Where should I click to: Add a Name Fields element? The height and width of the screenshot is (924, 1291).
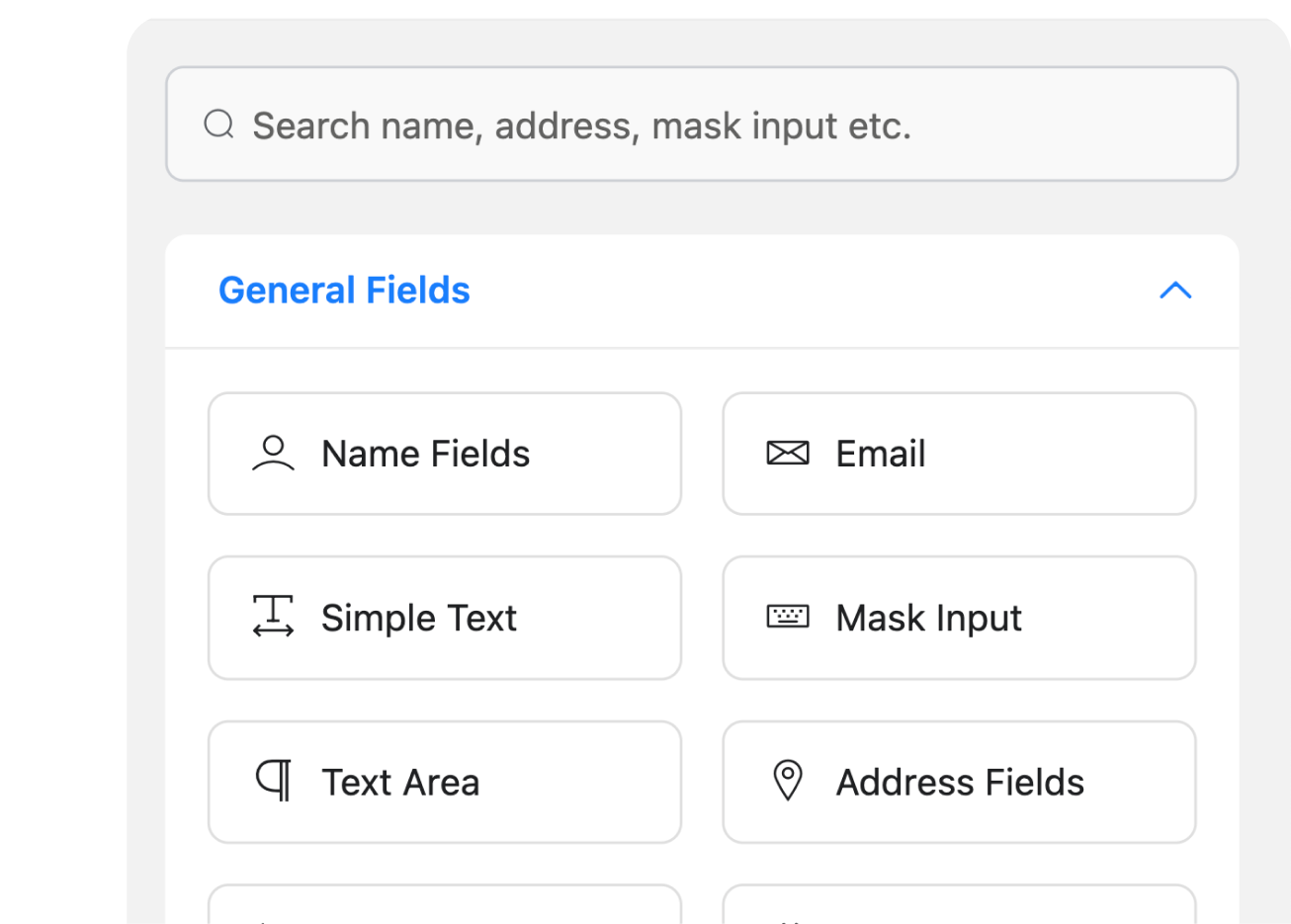point(445,454)
